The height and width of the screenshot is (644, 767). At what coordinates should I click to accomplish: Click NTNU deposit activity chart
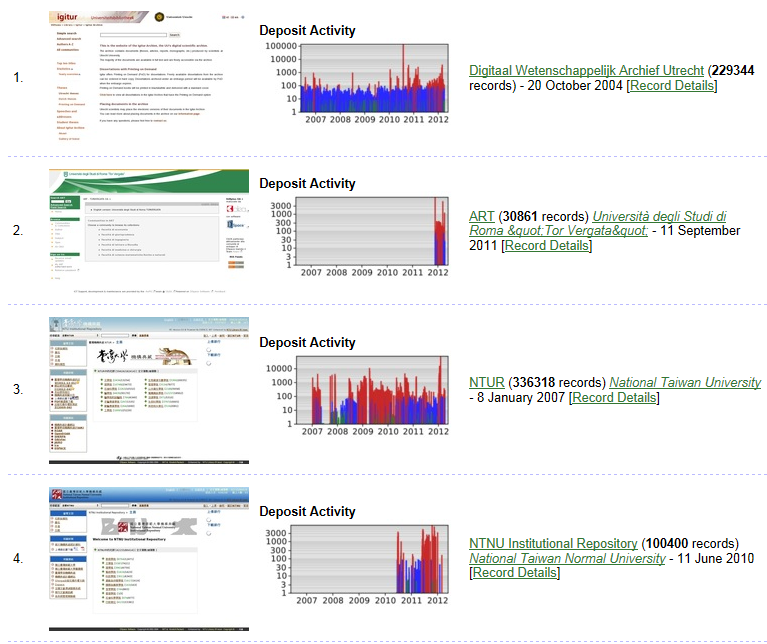(x=357, y=565)
